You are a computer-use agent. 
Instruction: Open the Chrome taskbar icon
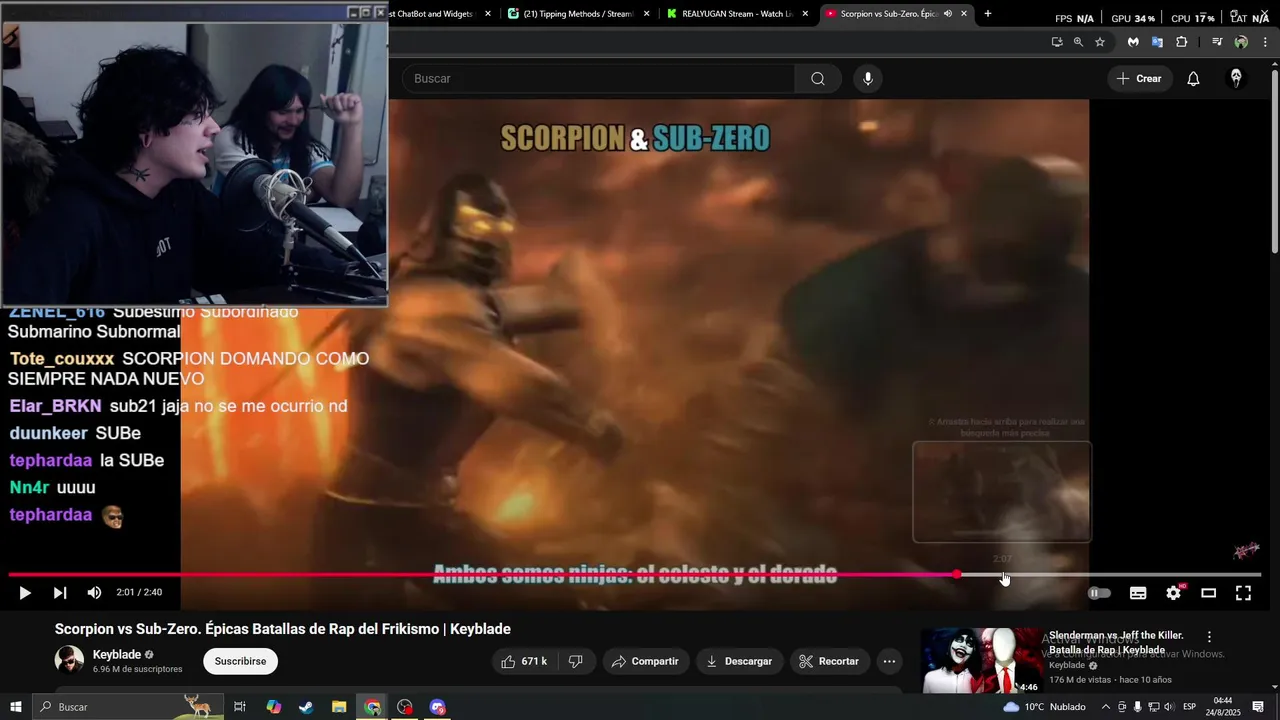click(372, 707)
